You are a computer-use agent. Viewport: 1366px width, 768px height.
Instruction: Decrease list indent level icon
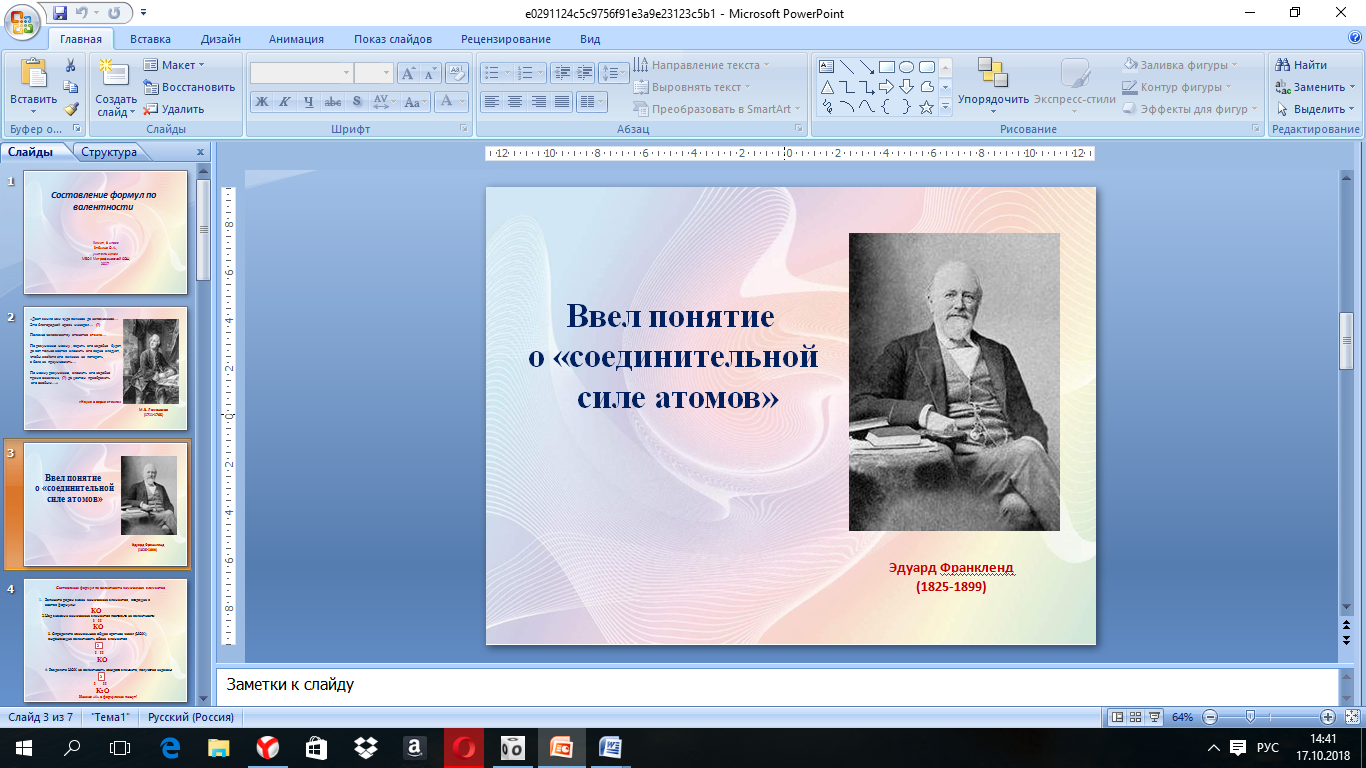click(x=561, y=73)
